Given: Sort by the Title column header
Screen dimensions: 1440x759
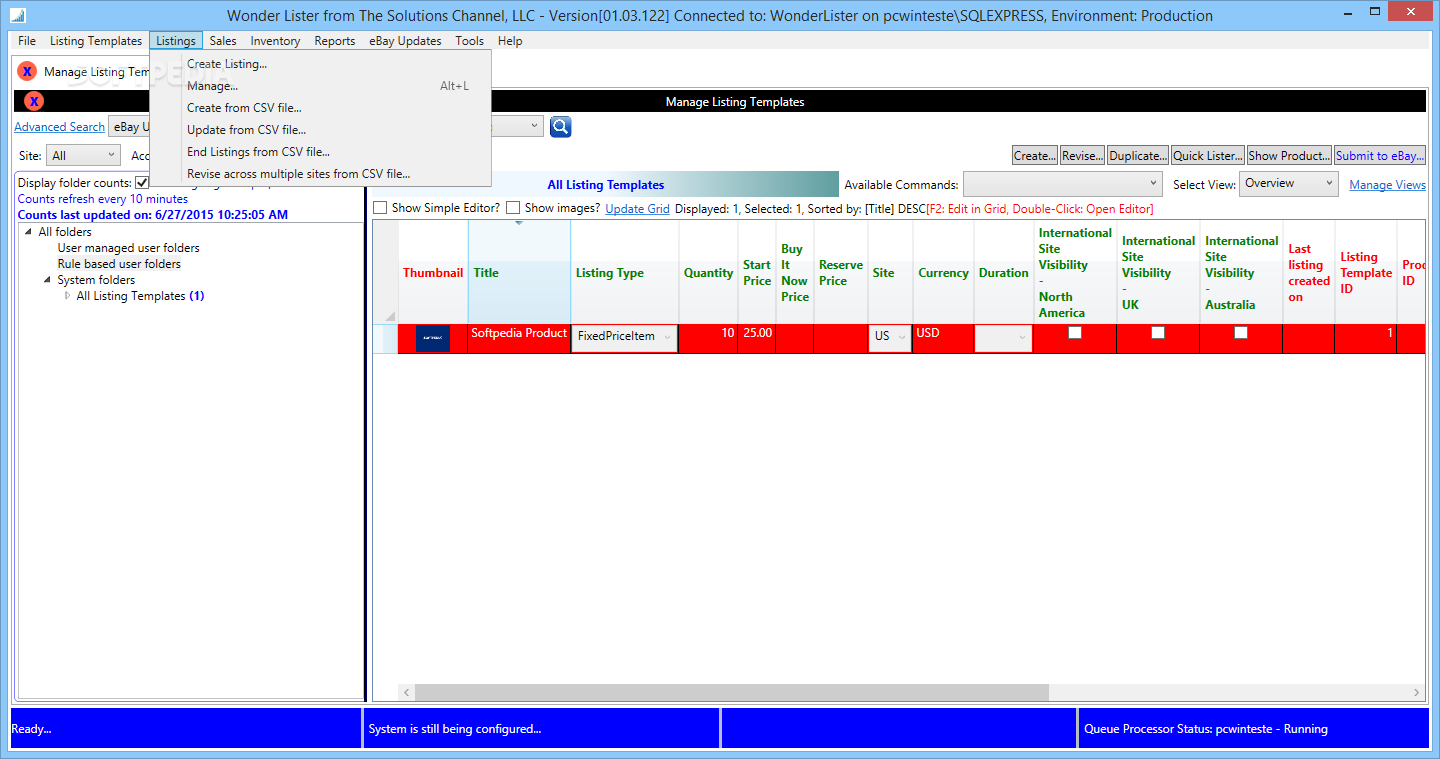Looking at the screenshot, I should (519, 273).
